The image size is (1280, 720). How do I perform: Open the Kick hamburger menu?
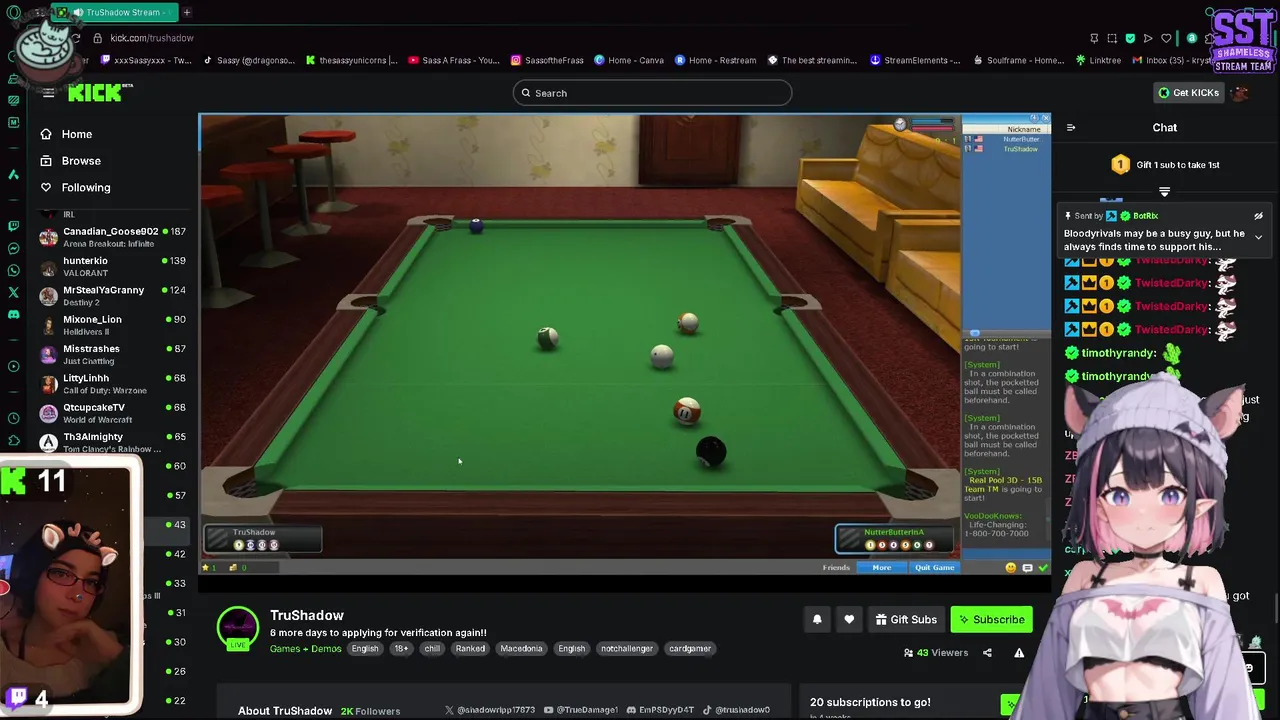[48, 93]
